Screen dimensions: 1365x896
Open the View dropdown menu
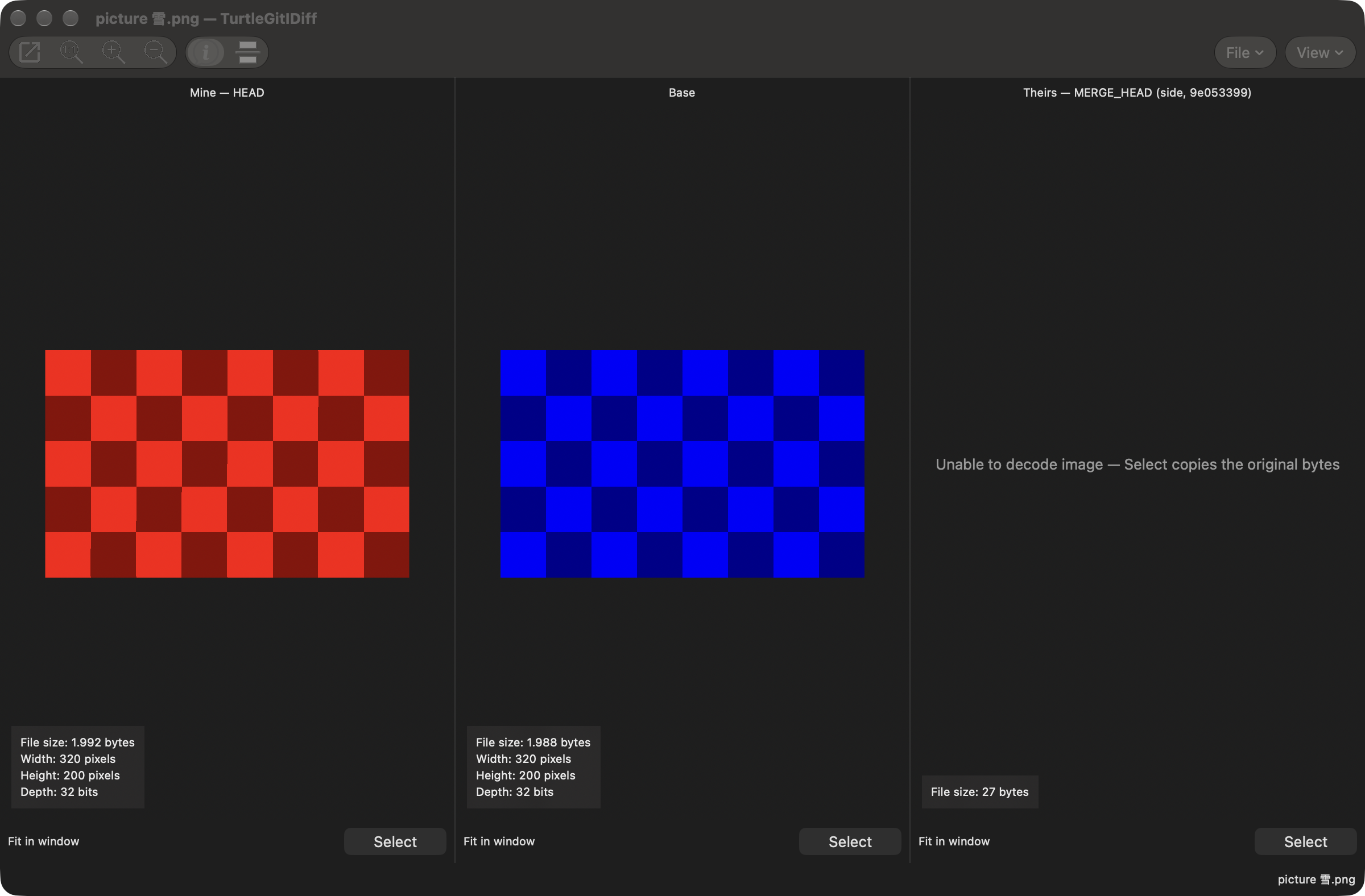(1319, 53)
